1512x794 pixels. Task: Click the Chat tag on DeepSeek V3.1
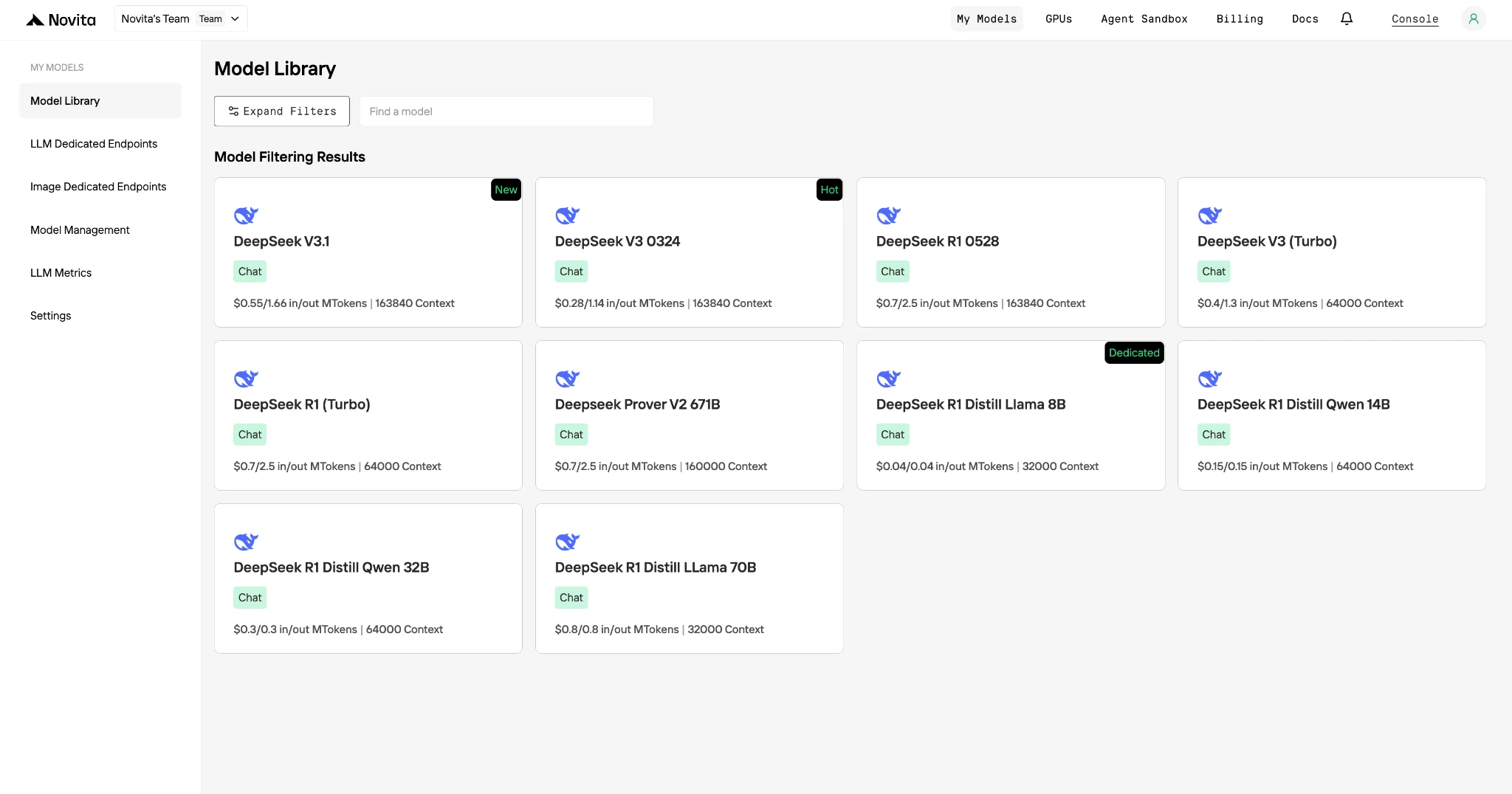(250, 272)
